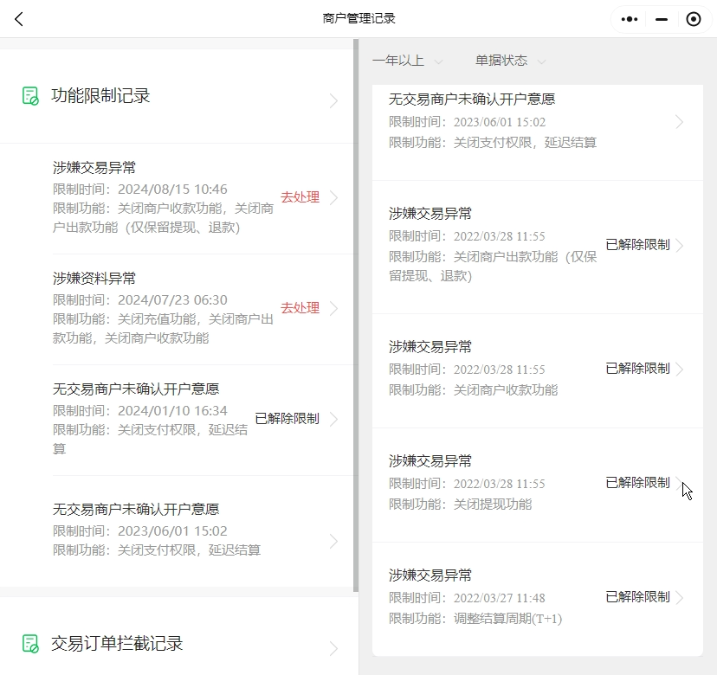Open the three-dots more menu

pyautogui.click(x=629, y=19)
